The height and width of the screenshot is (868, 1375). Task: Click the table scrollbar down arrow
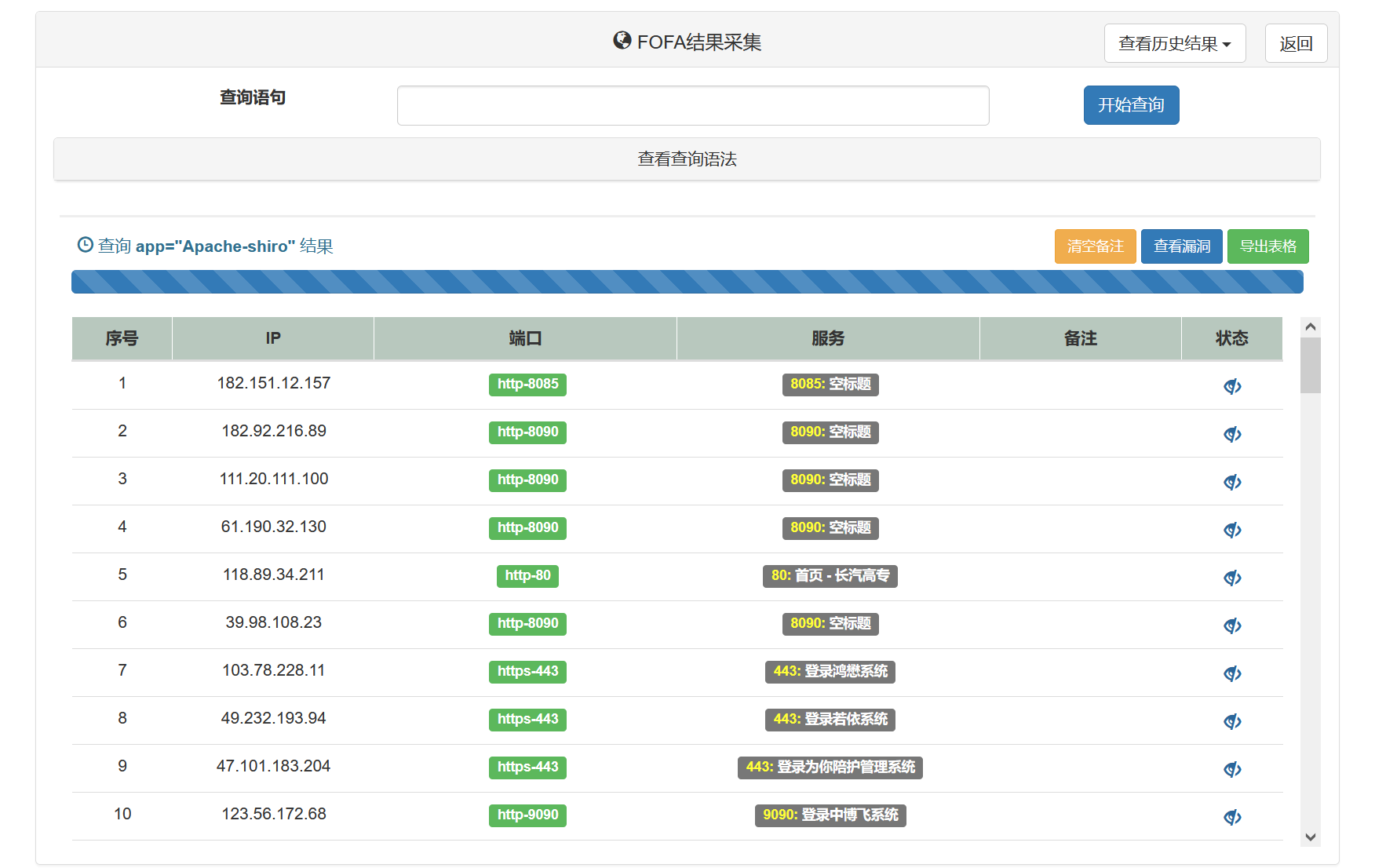(x=1310, y=837)
